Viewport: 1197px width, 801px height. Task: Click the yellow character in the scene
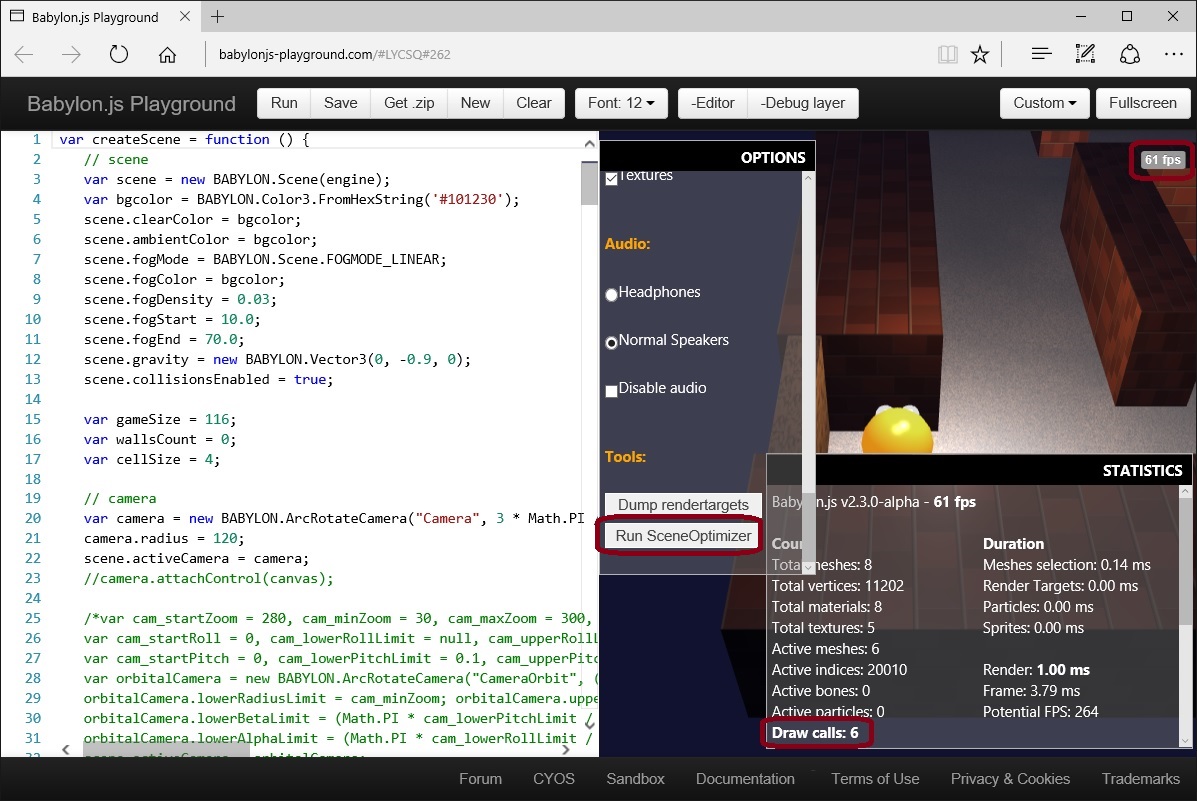(x=897, y=429)
